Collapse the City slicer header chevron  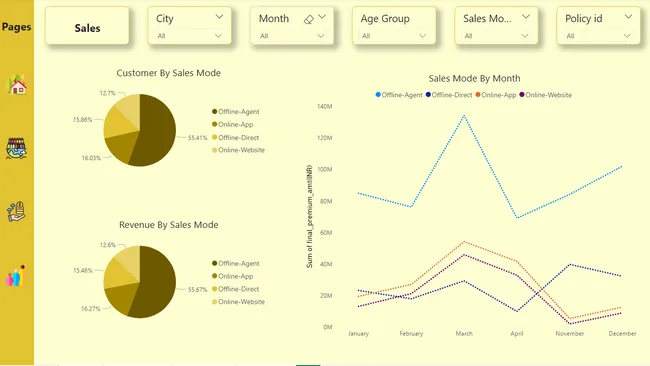[x=219, y=17]
